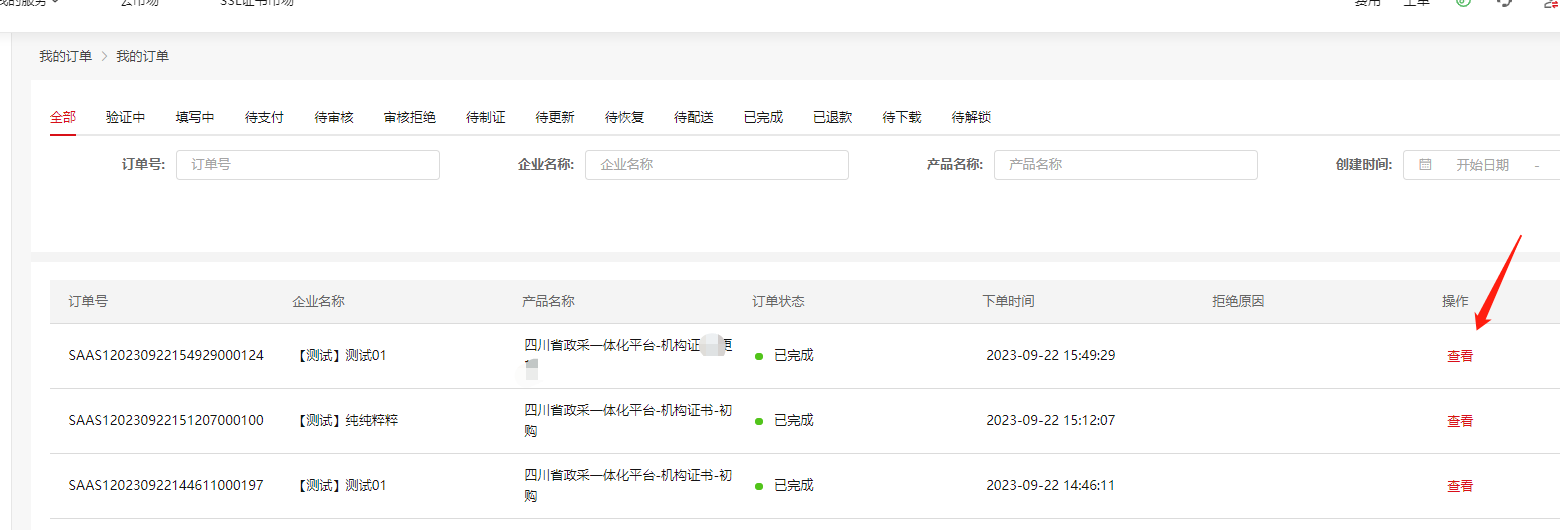Focus the 订单号 search input
This screenshot has height=530, width=1560.
pyautogui.click(x=308, y=165)
